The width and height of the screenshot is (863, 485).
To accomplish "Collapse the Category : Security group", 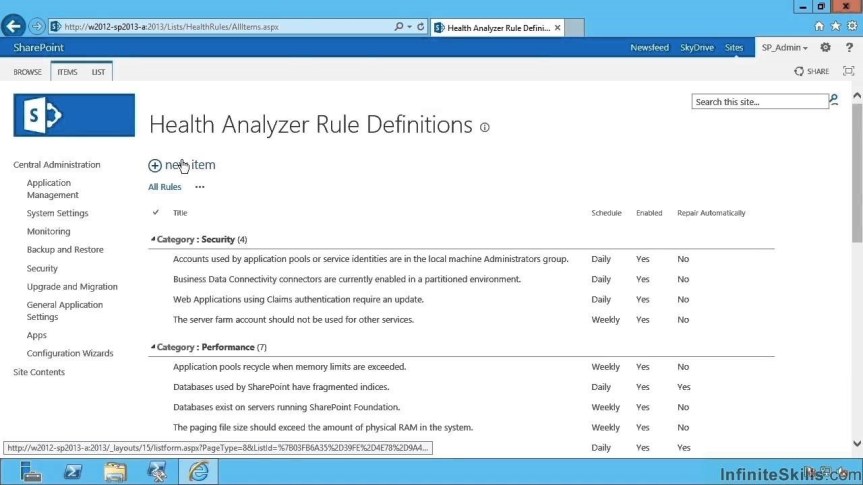I will [x=153, y=239].
